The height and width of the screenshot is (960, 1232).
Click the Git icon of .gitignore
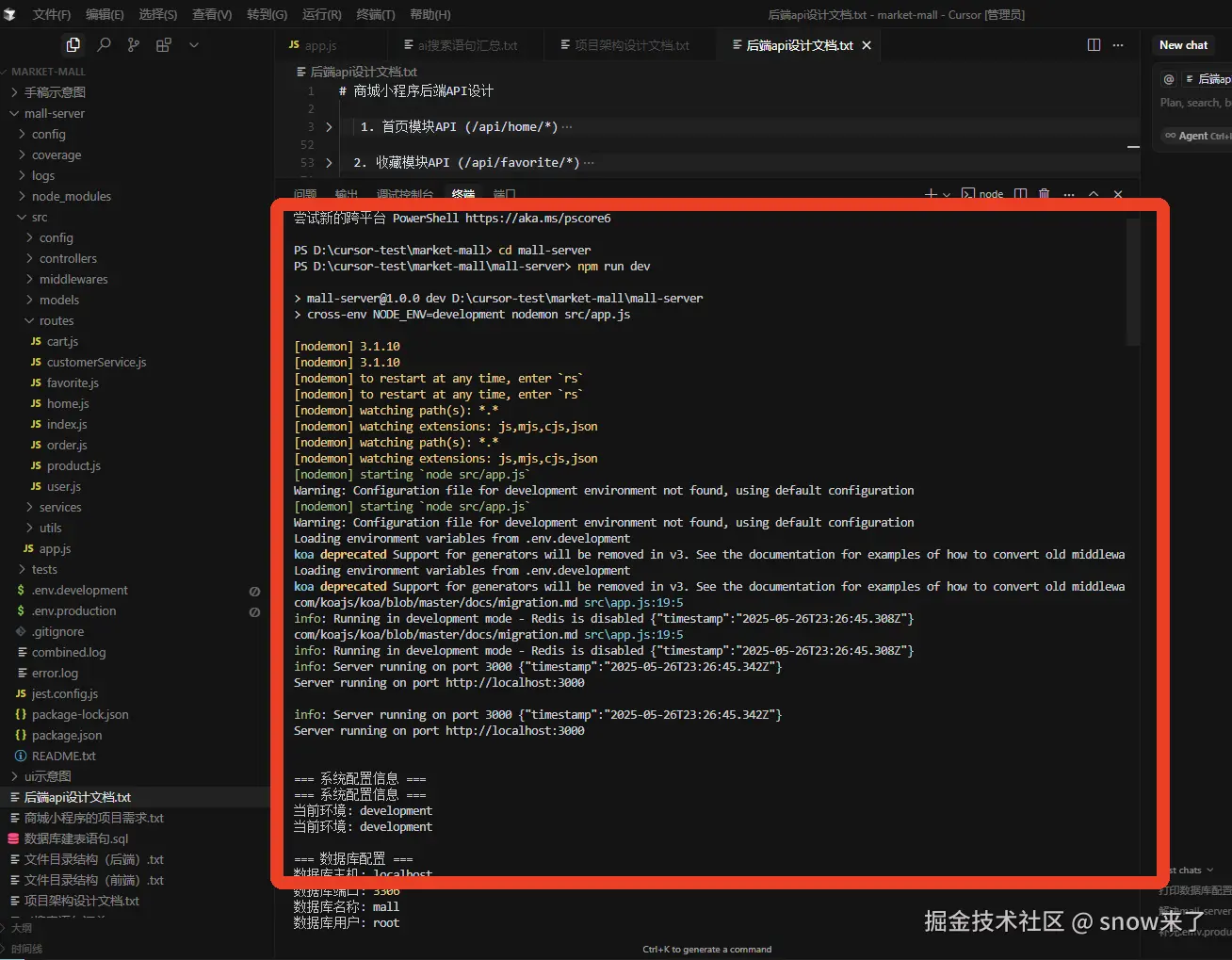pos(21,632)
